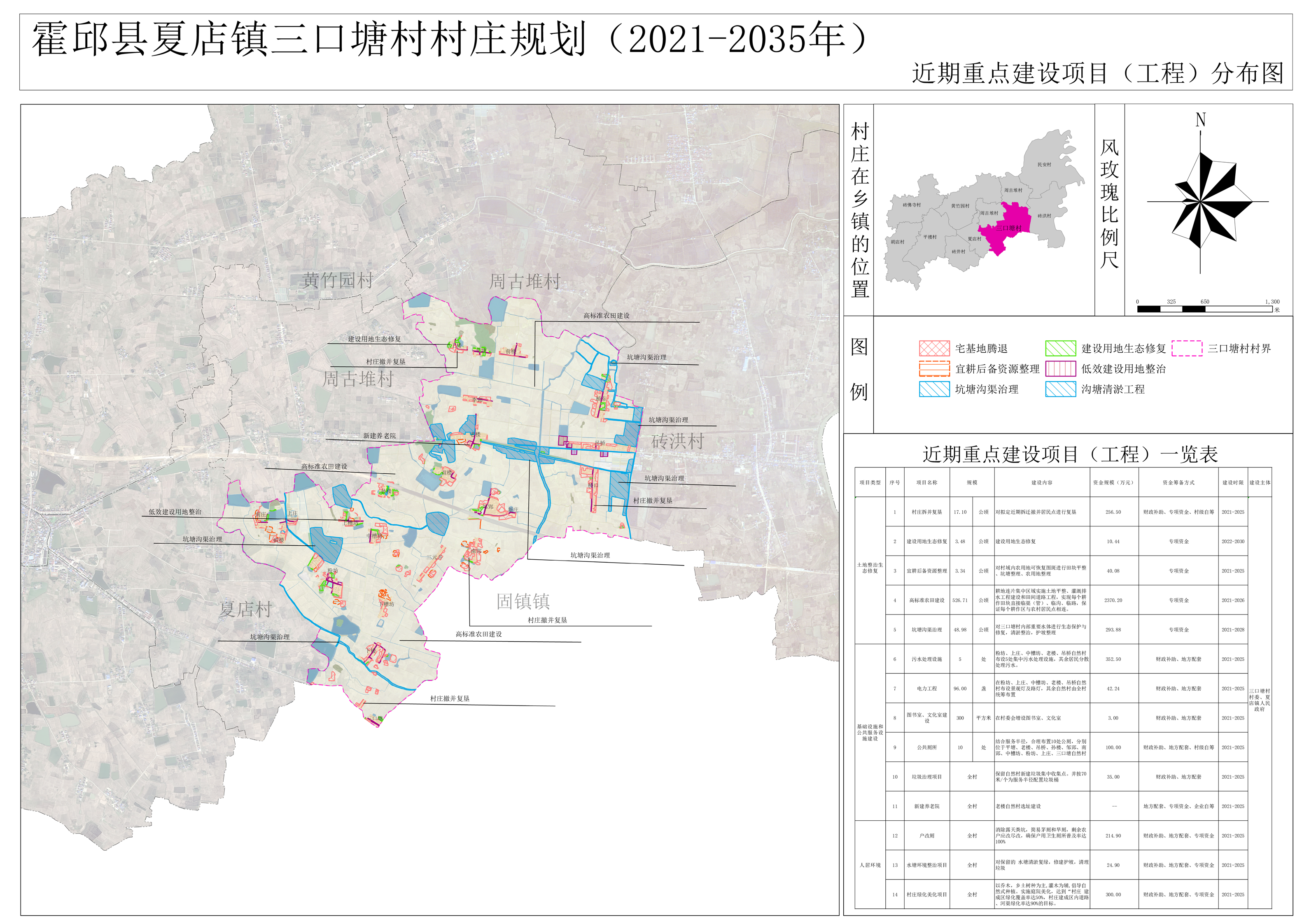Click the blue 沟塘清淤工程 legend symbol
1309x924 pixels.
click(1060, 389)
